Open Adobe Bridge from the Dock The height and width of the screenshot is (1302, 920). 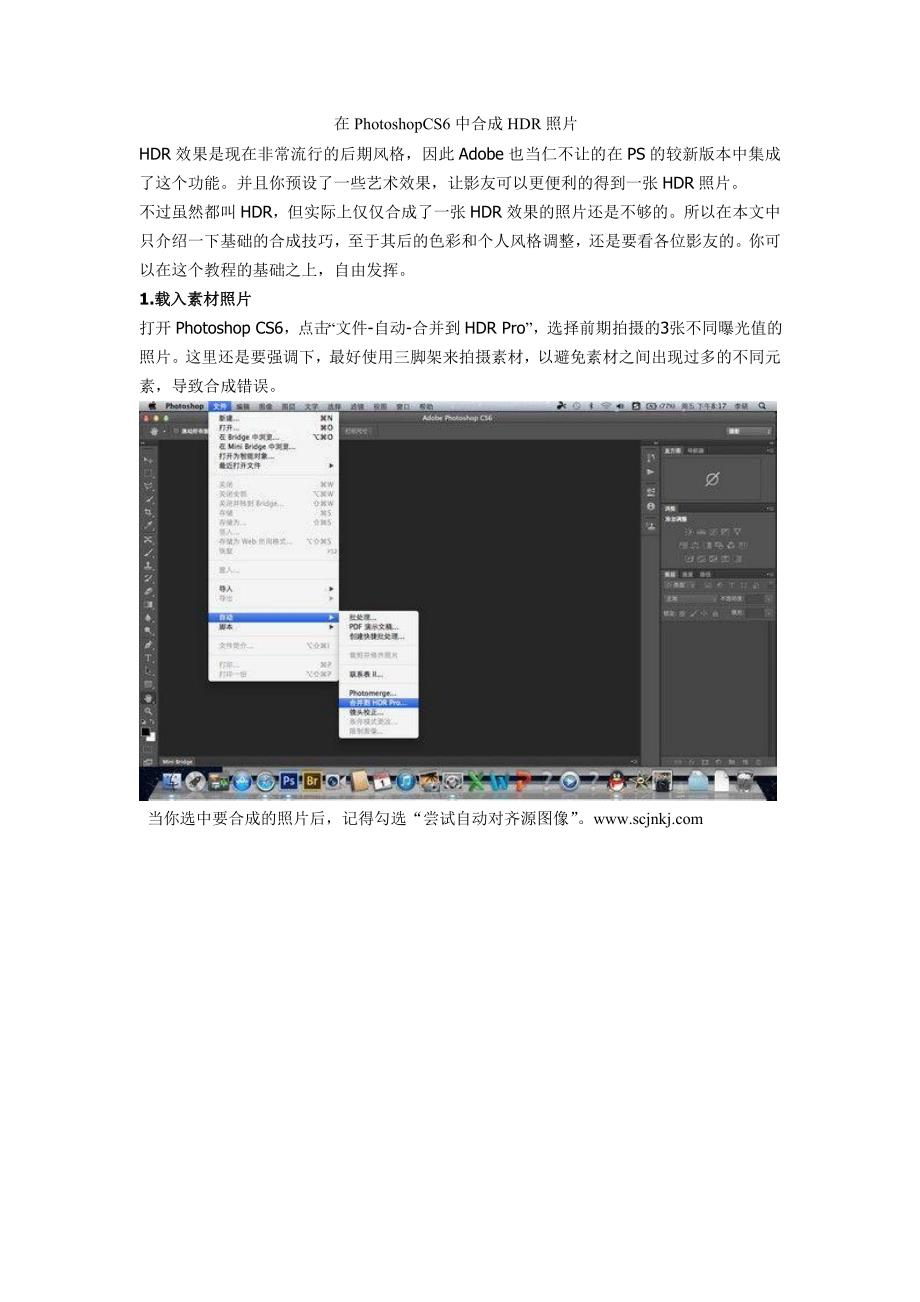click(311, 782)
